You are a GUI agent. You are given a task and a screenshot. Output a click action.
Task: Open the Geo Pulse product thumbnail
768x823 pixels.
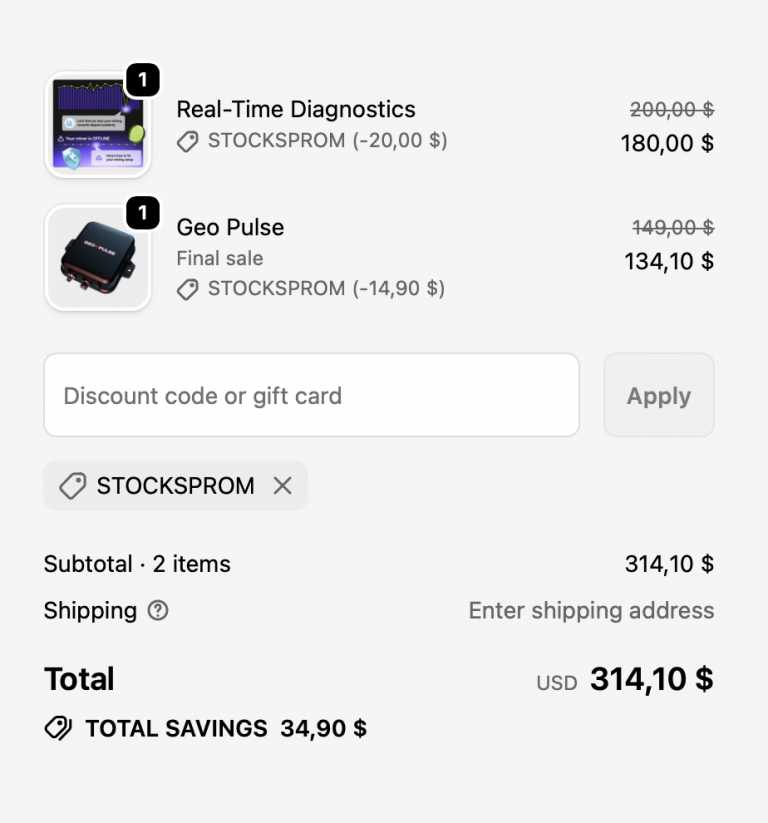(97, 257)
